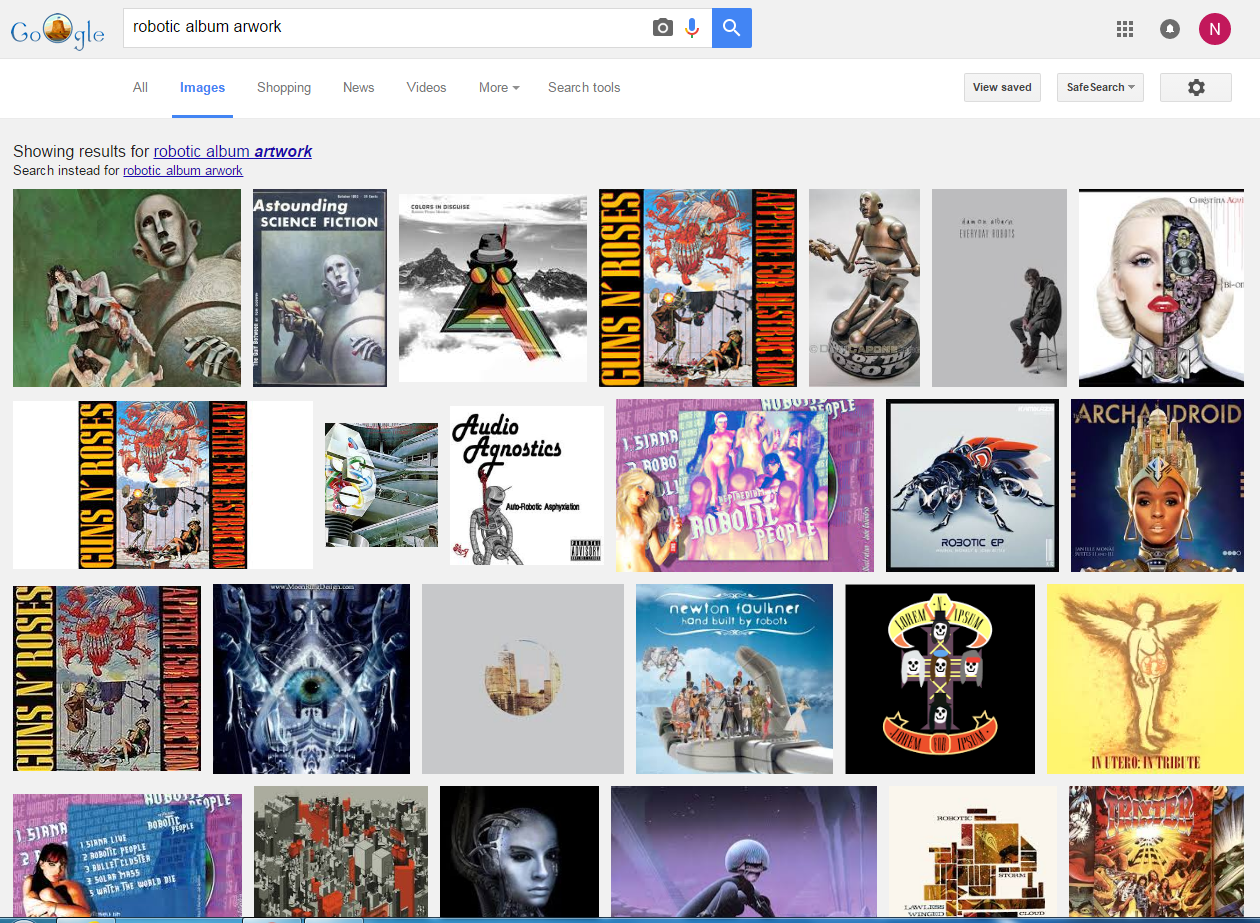The image size is (1260, 923).
Task: Open gray circle cityscape thumbnail
Action: pyautogui.click(x=523, y=679)
